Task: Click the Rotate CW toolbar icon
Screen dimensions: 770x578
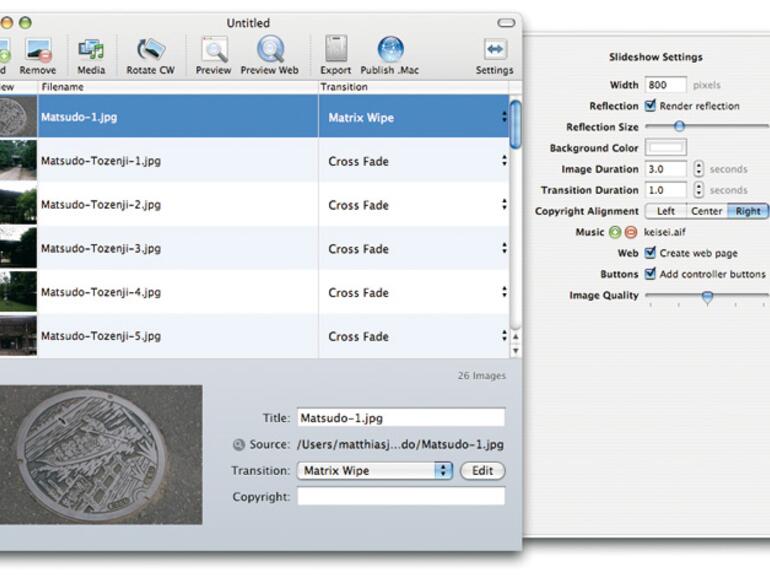Action: coord(150,50)
